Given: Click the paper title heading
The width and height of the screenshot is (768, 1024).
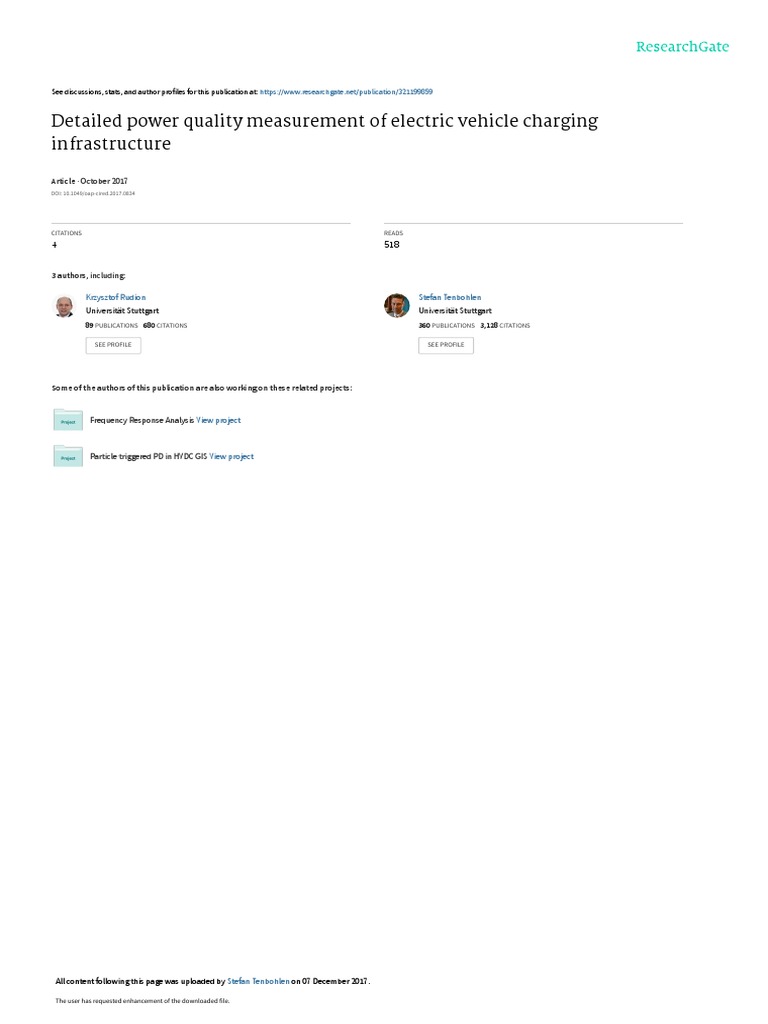Looking at the screenshot, I should 325,132.
